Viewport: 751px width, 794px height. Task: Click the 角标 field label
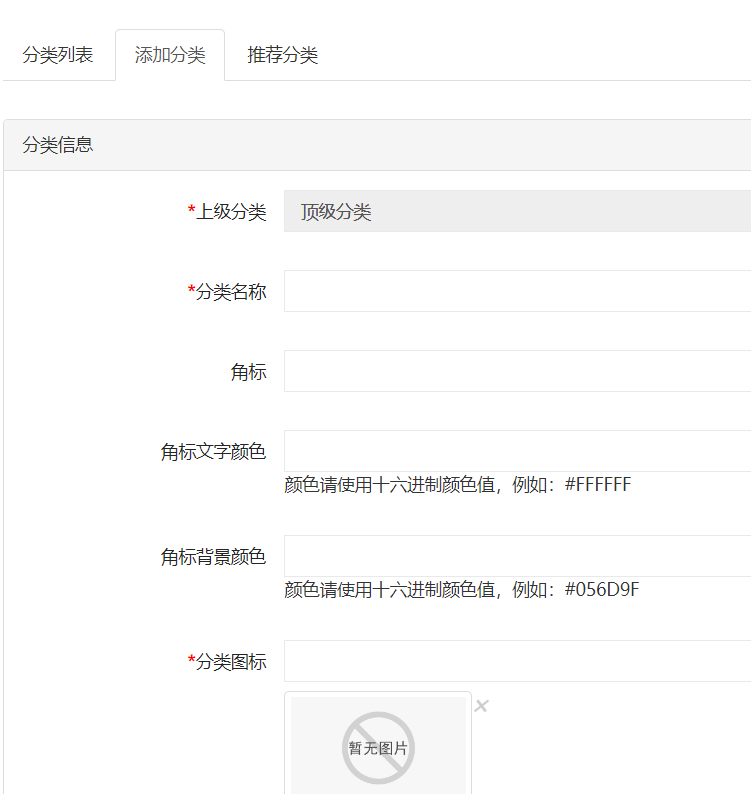click(x=248, y=372)
